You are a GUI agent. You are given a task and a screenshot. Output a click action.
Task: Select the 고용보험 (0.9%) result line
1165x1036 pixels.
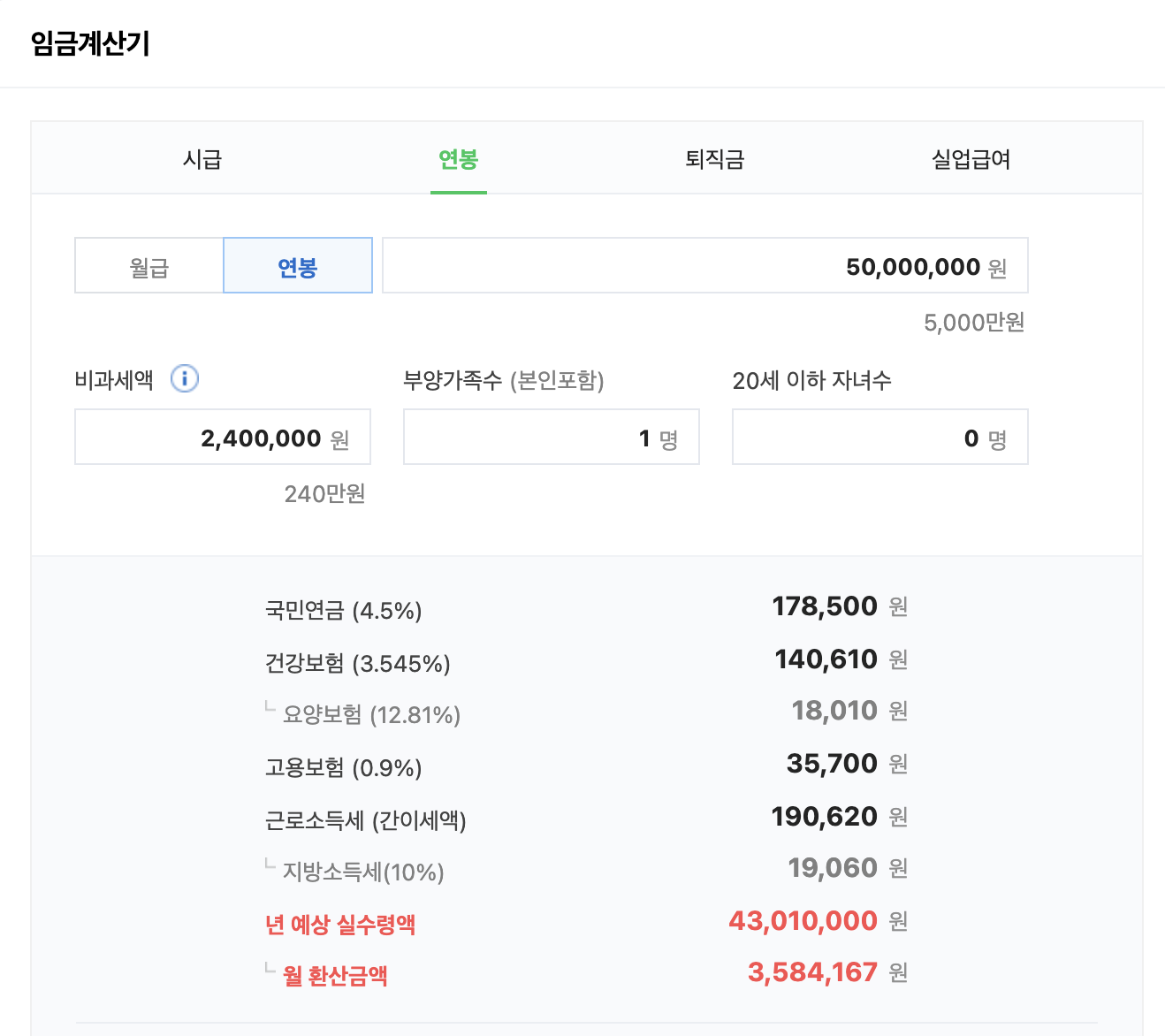(x=343, y=767)
